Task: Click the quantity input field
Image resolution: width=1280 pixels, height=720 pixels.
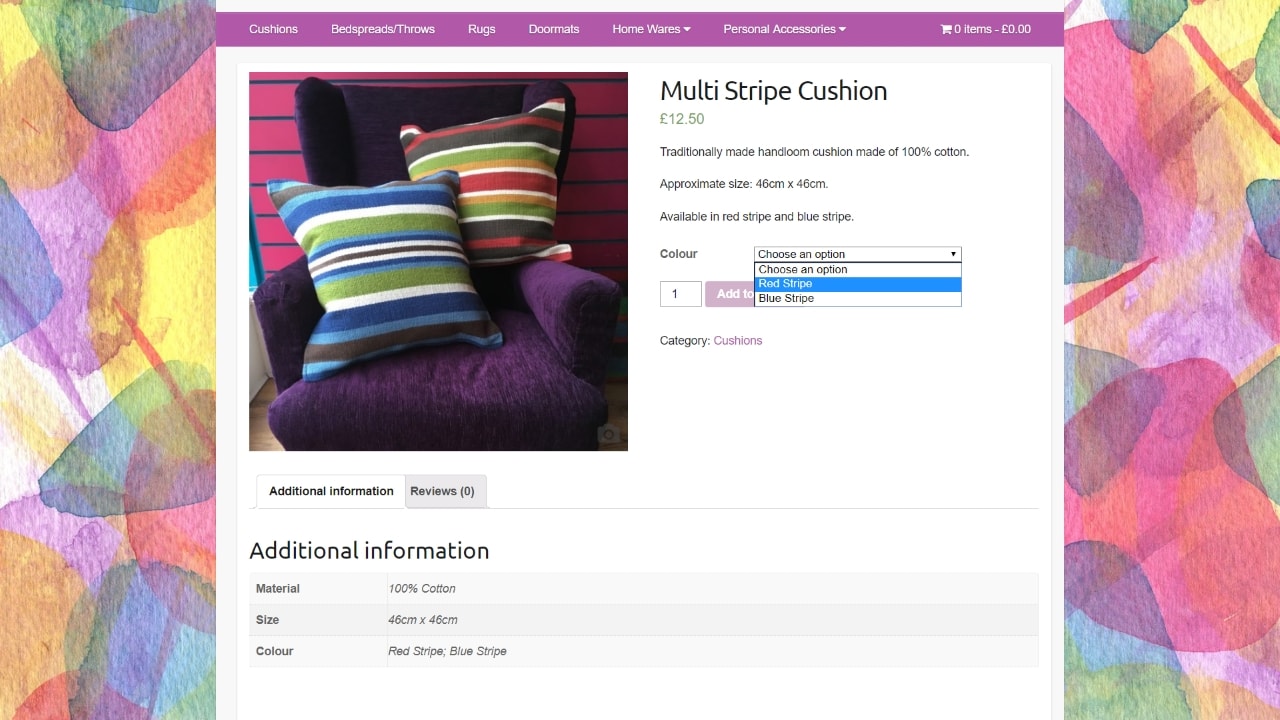Action: click(x=680, y=293)
